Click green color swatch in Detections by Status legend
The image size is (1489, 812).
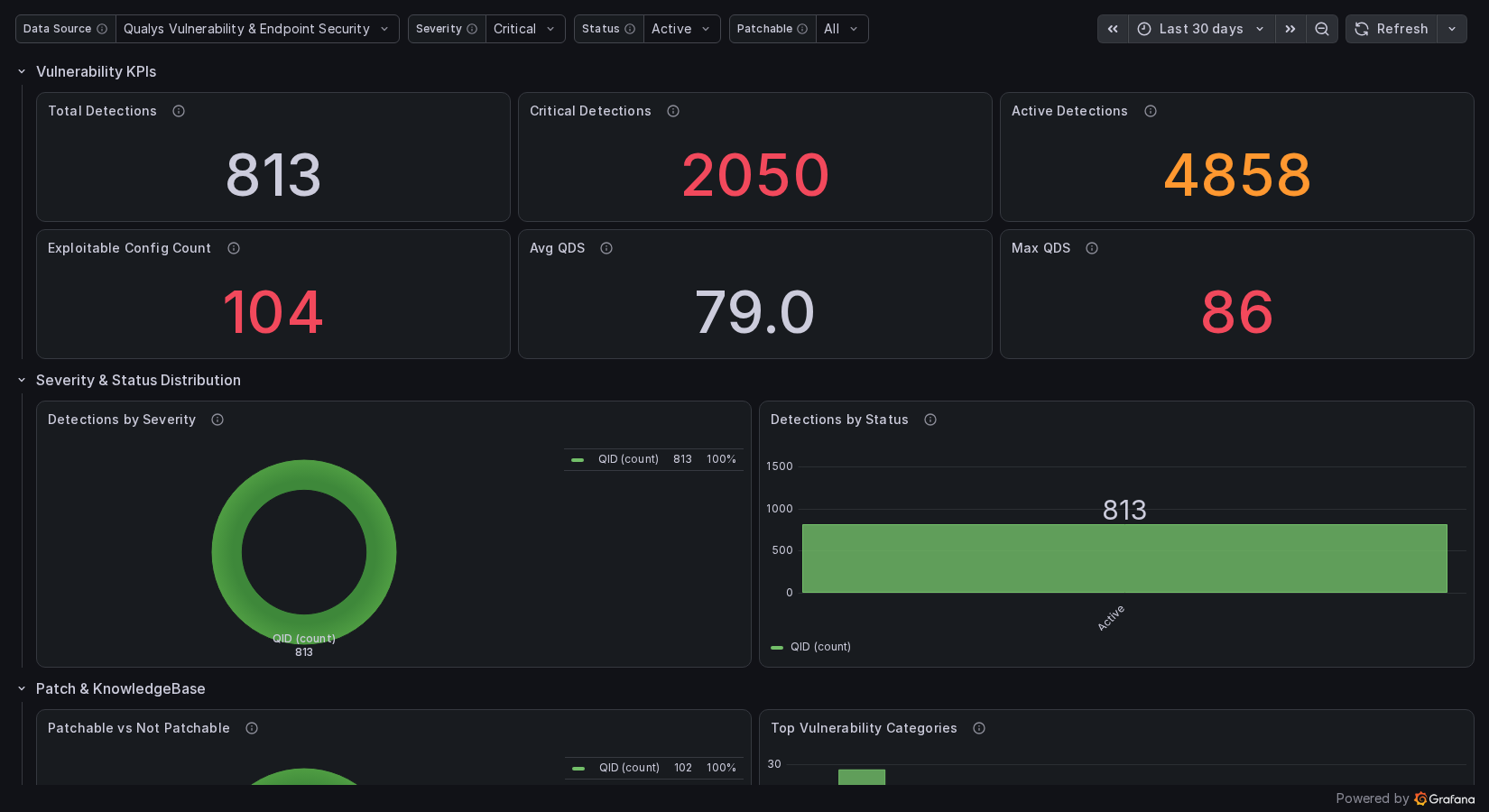pyautogui.click(x=777, y=648)
